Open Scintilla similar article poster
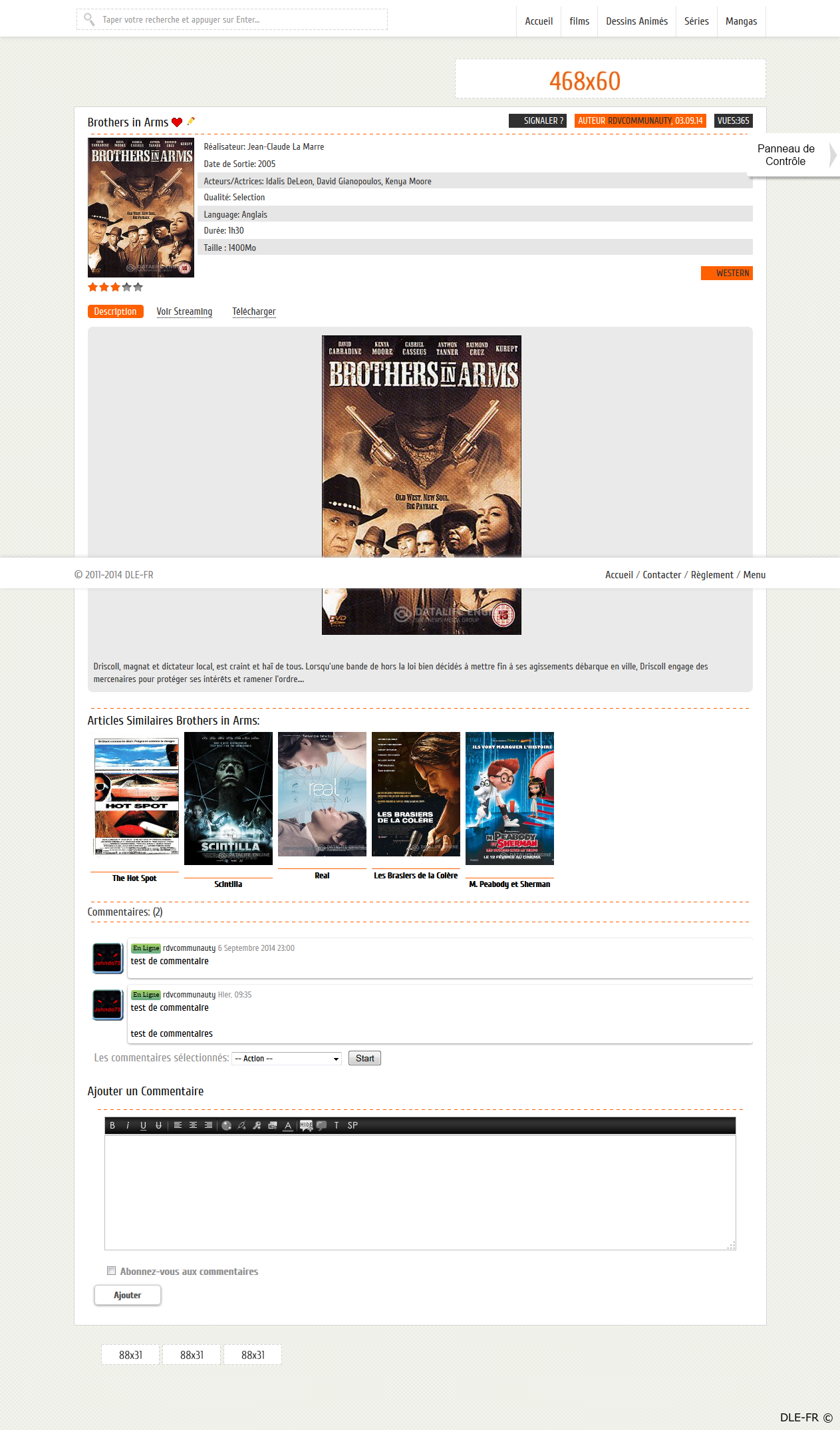Viewport: 840px width, 1430px height. [228, 799]
